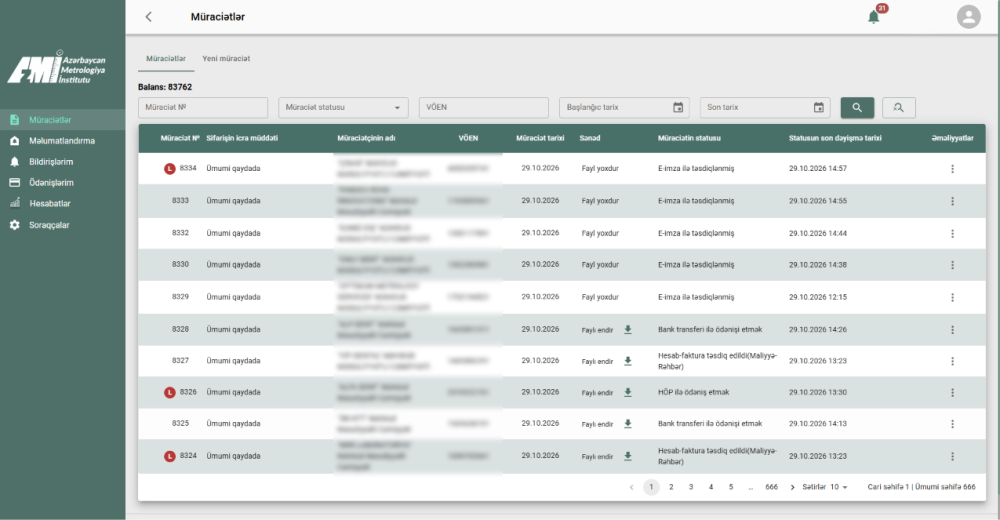Download the file for request 8325
The width and height of the screenshot is (1000, 520).
pyautogui.click(x=628, y=423)
